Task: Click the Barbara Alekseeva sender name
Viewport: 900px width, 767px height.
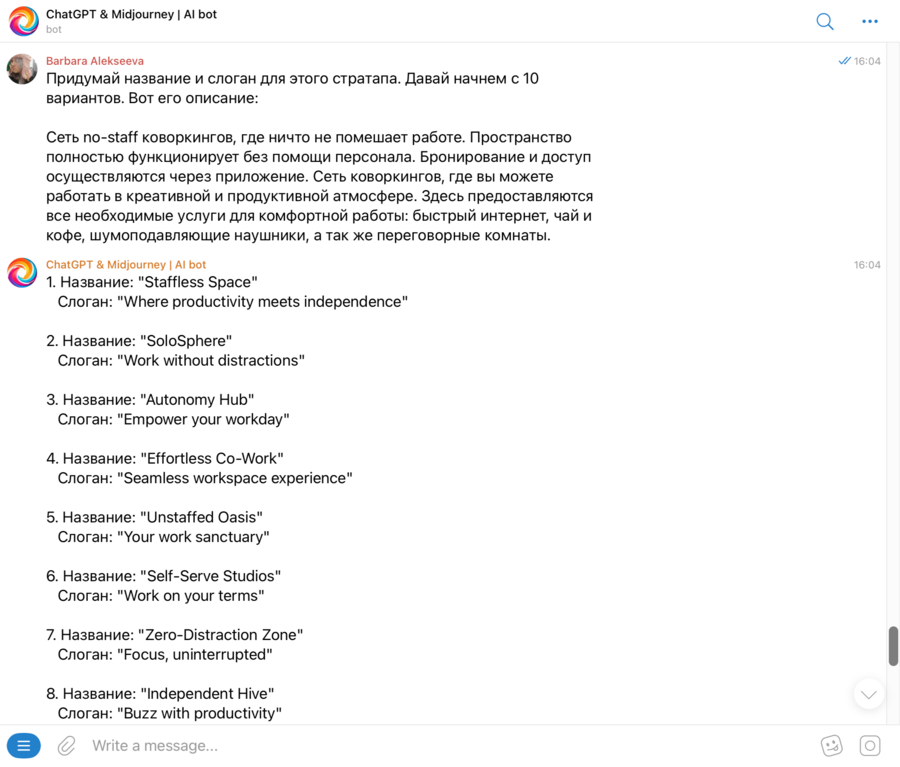Action: click(x=95, y=61)
